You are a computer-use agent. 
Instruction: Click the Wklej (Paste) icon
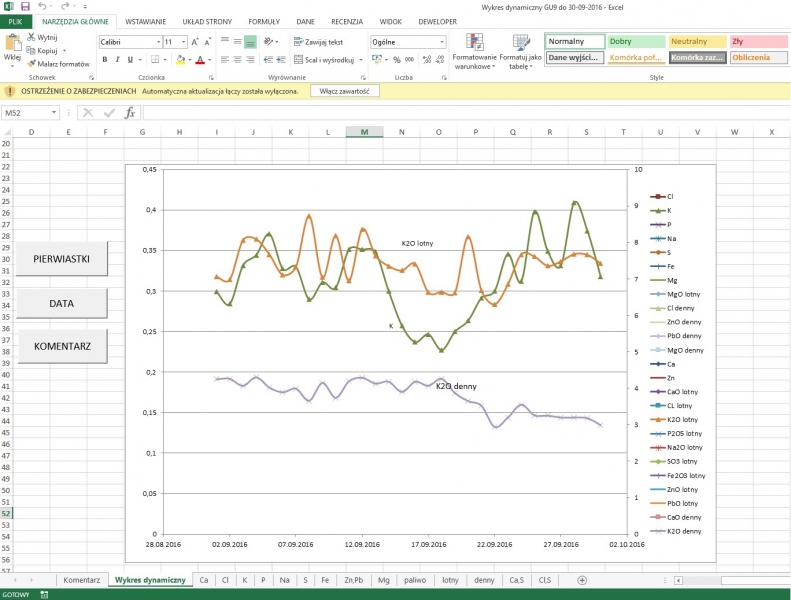click(x=12, y=43)
